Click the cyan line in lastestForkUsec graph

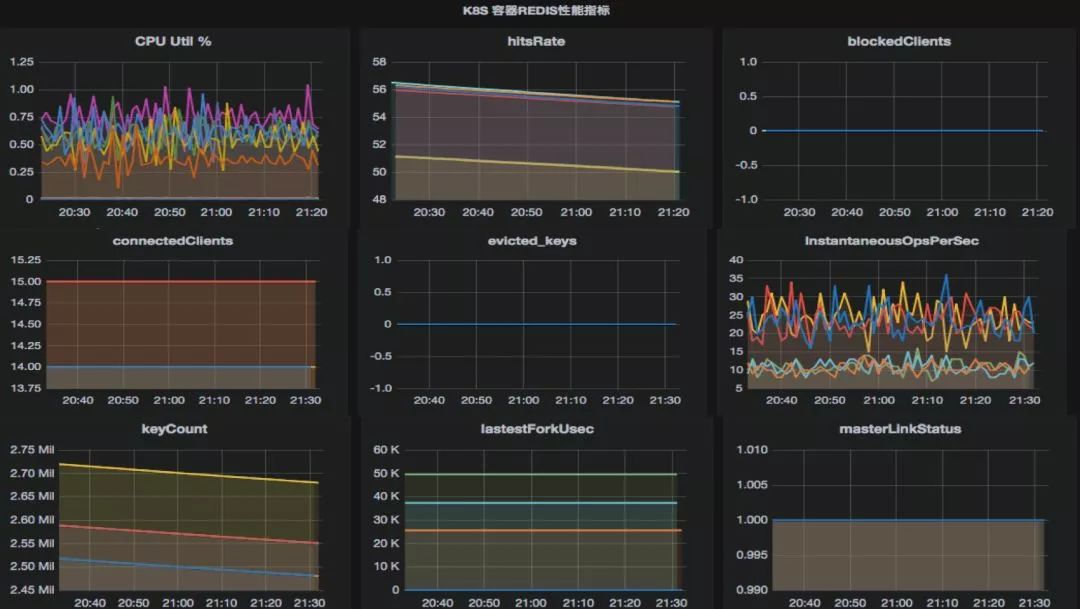(x=541, y=503)
